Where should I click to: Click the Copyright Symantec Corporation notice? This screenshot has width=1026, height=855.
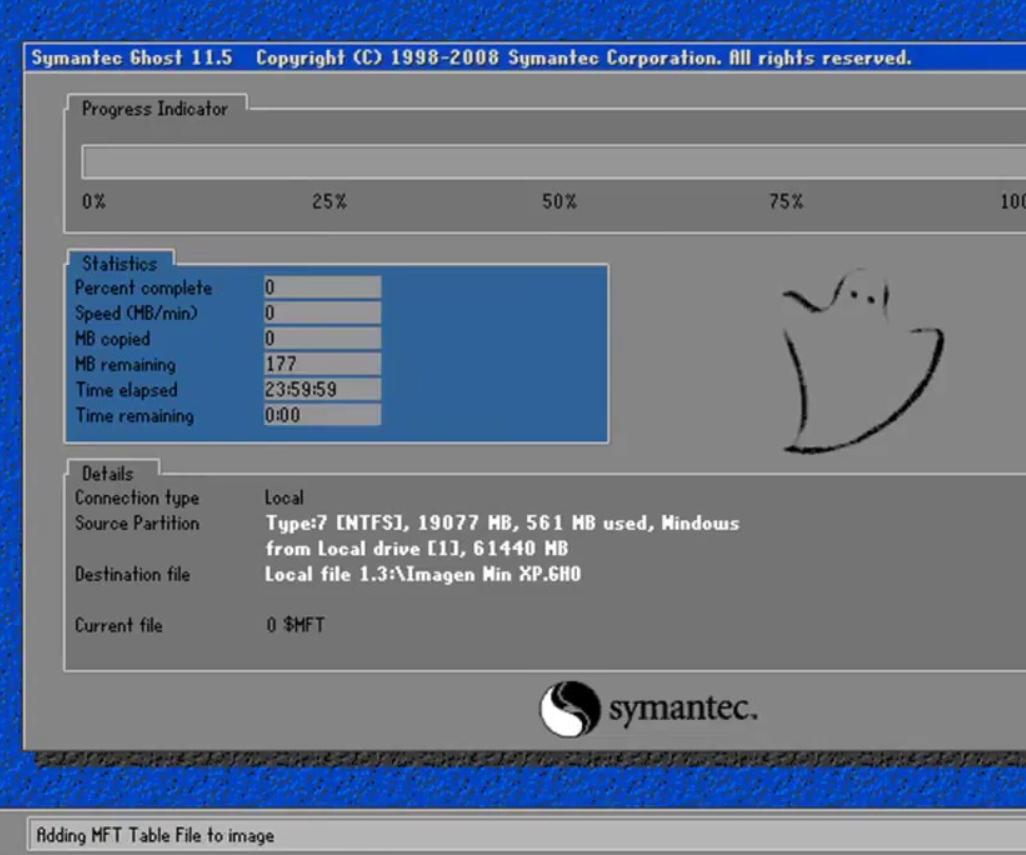pos(584,58)
